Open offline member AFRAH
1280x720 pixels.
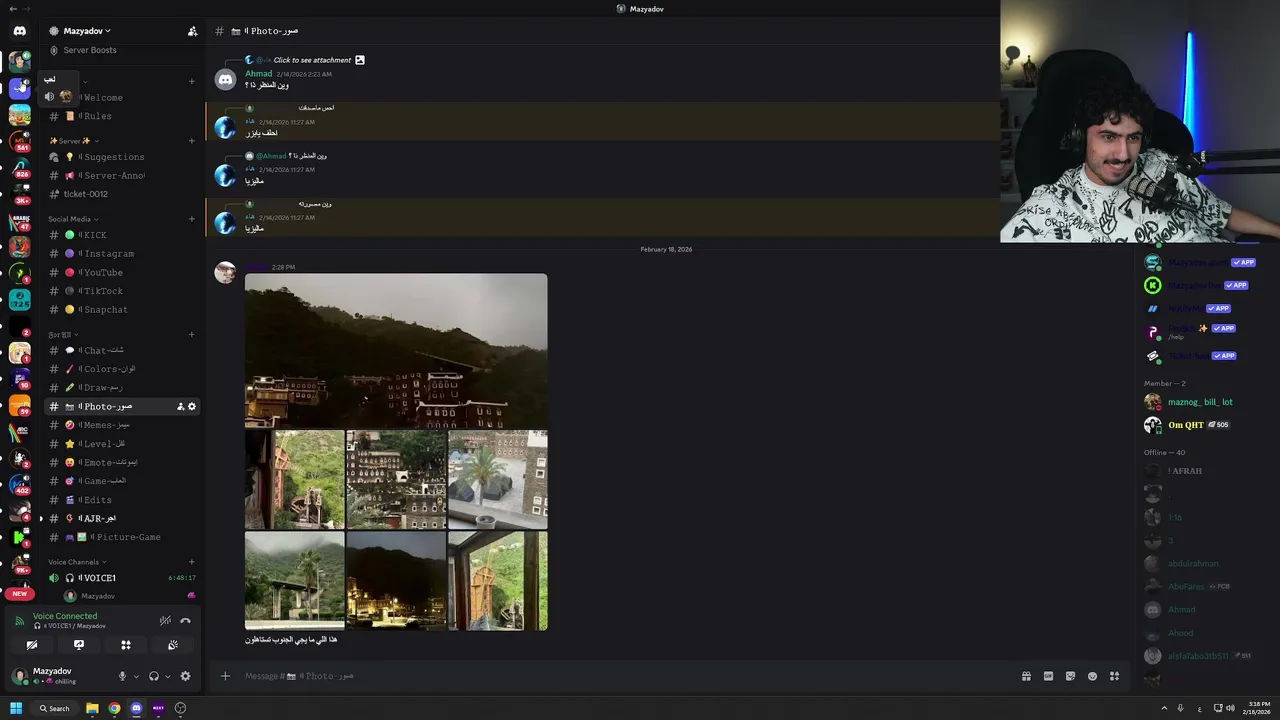click(1184, 471)
